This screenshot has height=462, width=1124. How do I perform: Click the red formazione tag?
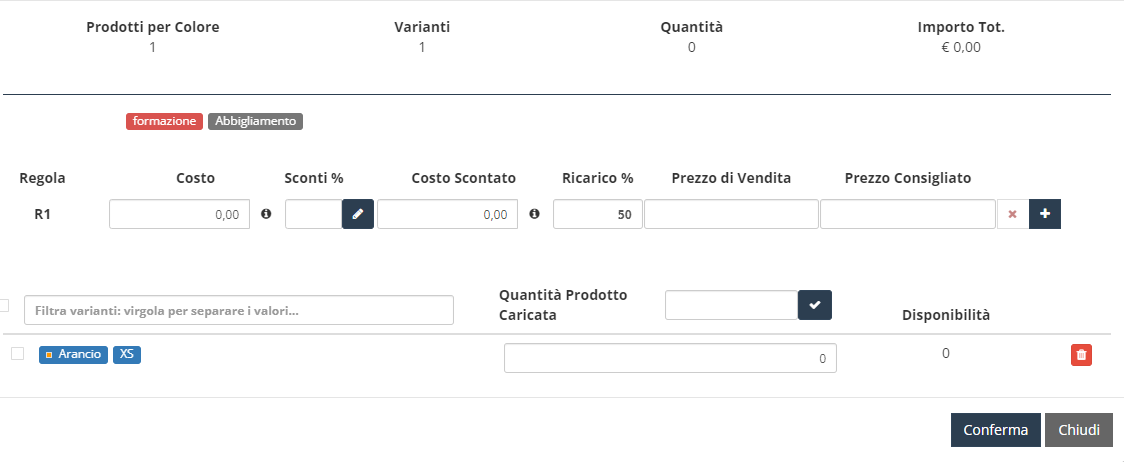pyautogui.click(x=164, y=121)
